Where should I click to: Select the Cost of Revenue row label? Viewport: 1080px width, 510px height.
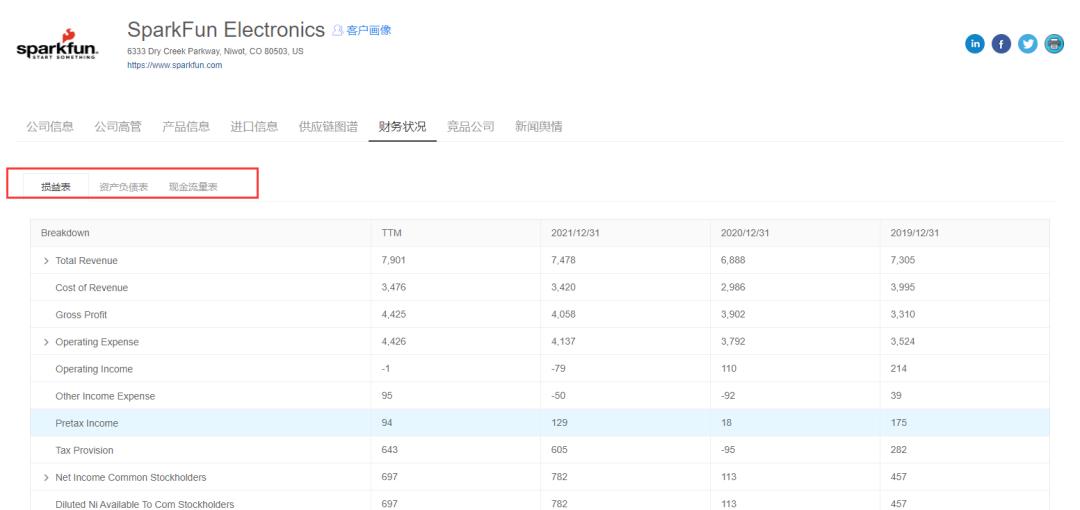point(92,288)
